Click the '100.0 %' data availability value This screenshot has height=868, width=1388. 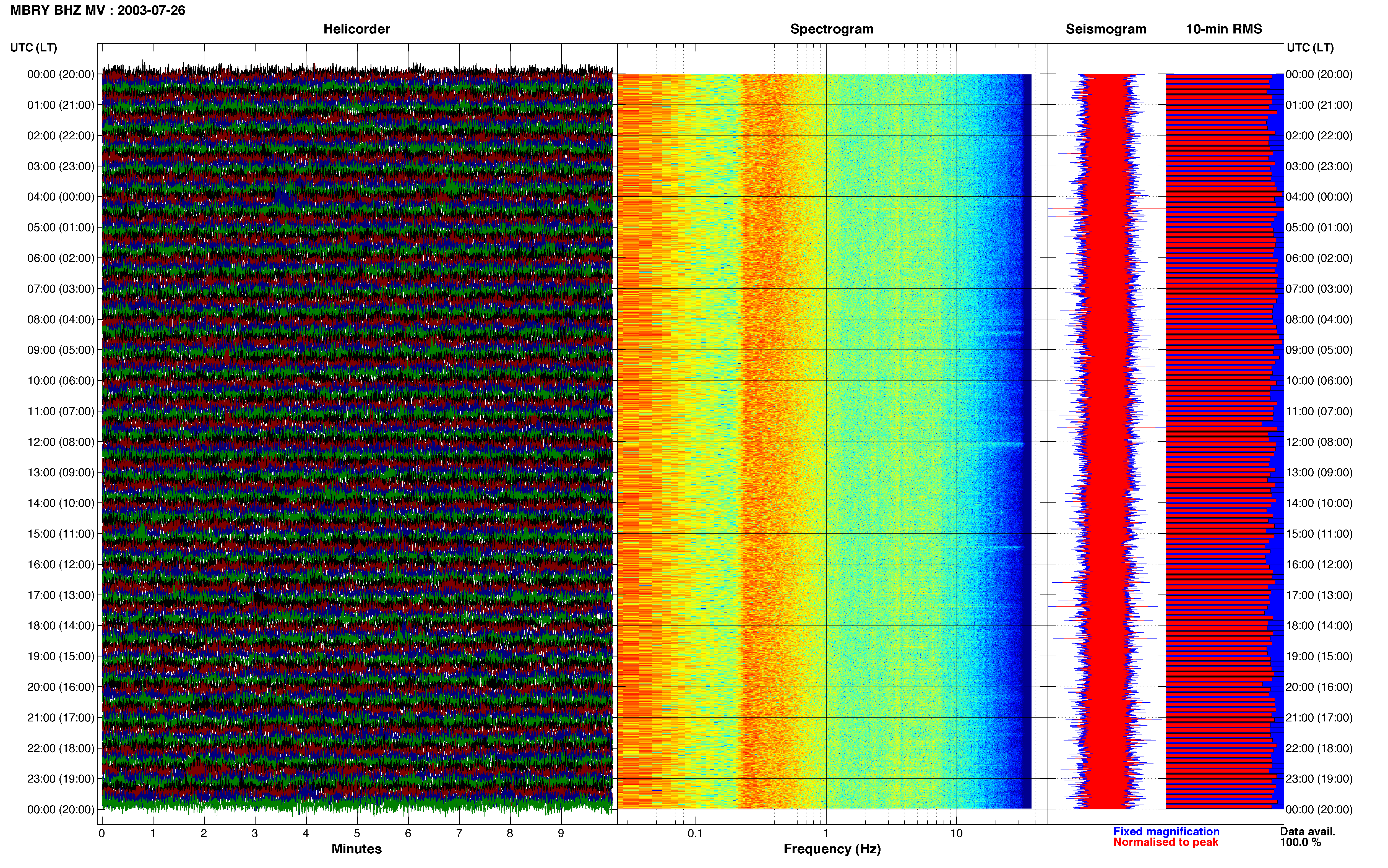point(1300,842)
